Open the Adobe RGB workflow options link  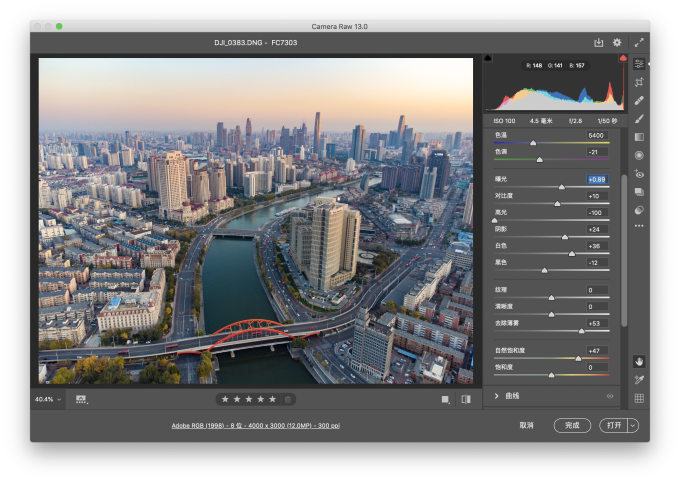tap(255, 426)
